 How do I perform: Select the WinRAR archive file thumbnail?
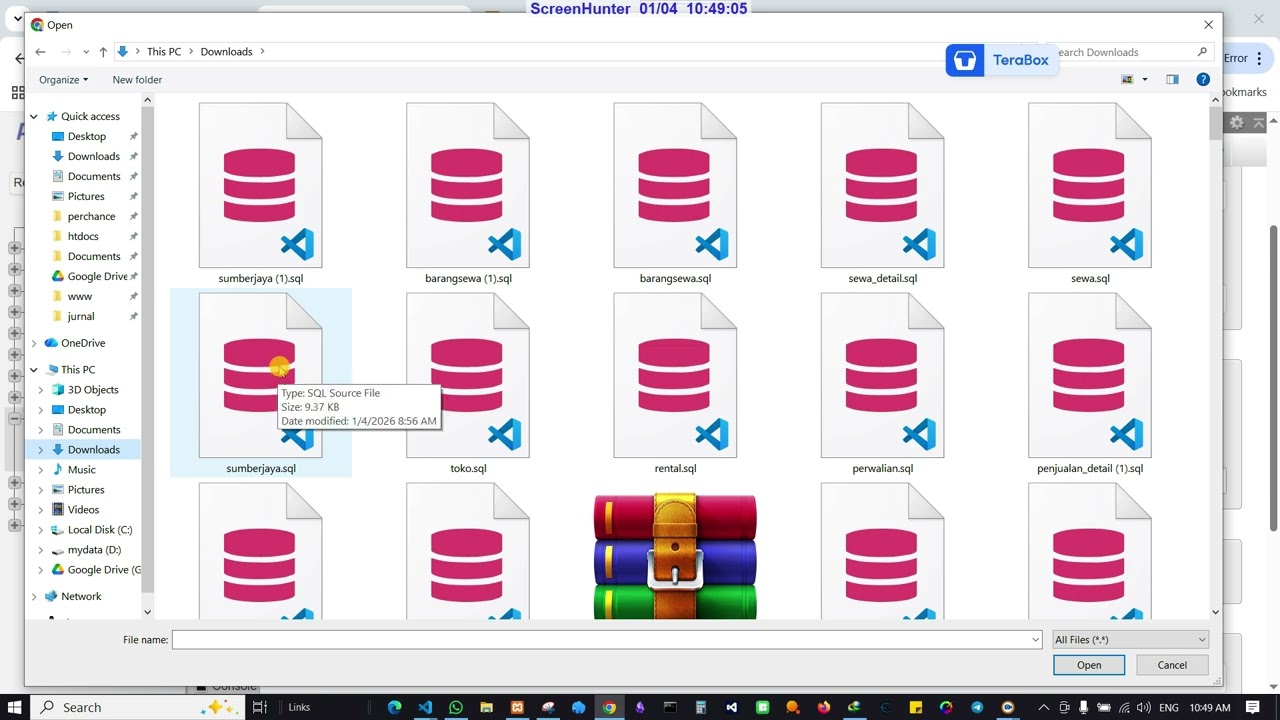(675, 556)
